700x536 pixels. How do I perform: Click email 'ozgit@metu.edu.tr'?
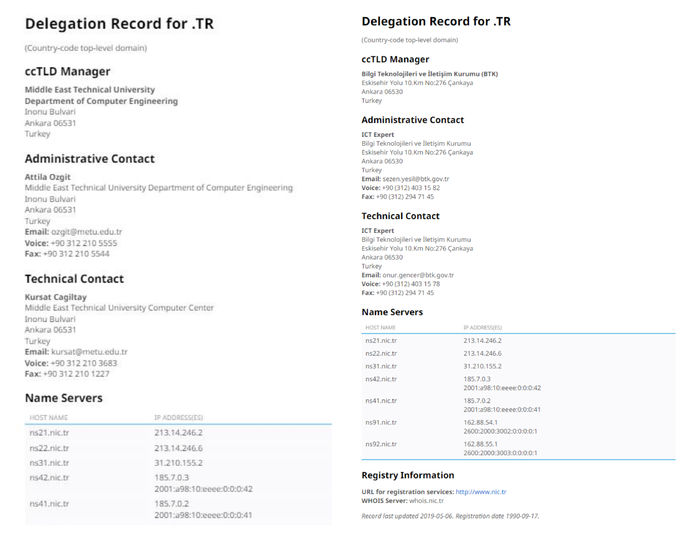click(x=87, y=232)
